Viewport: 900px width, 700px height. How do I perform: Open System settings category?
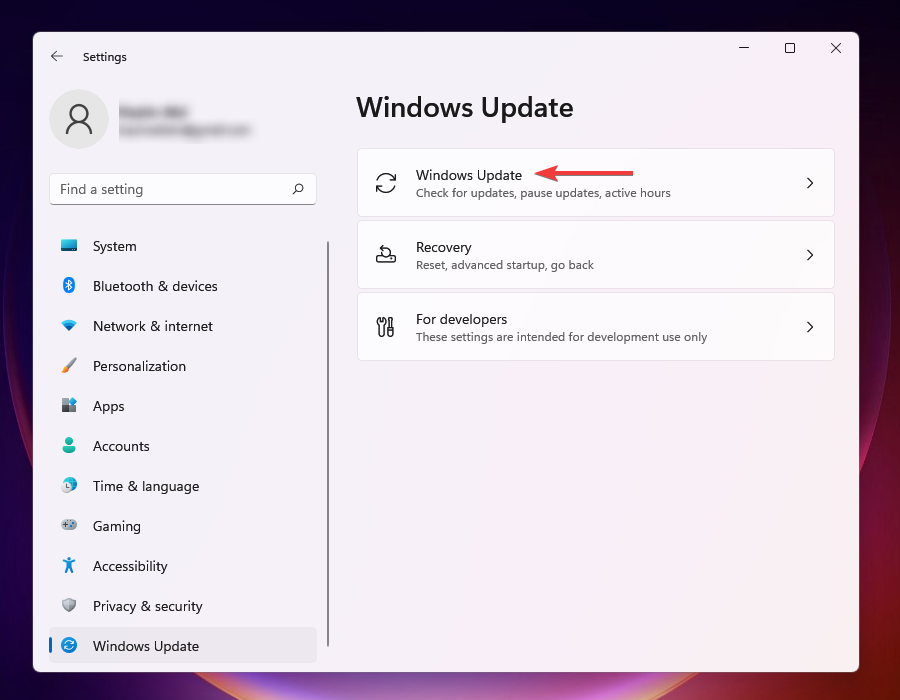click(x=183, y=246)
